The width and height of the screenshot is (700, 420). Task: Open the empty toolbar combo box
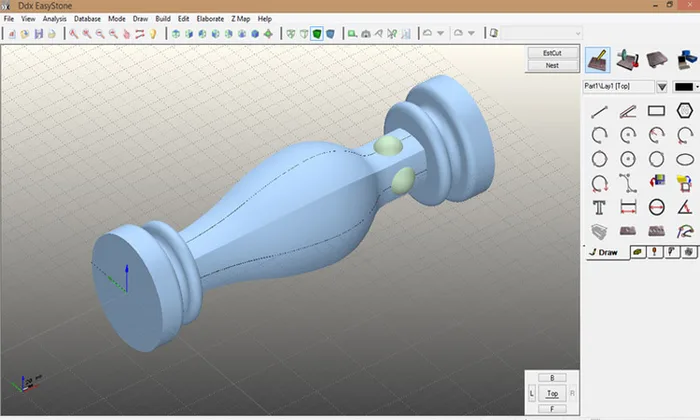coord(542,33)
